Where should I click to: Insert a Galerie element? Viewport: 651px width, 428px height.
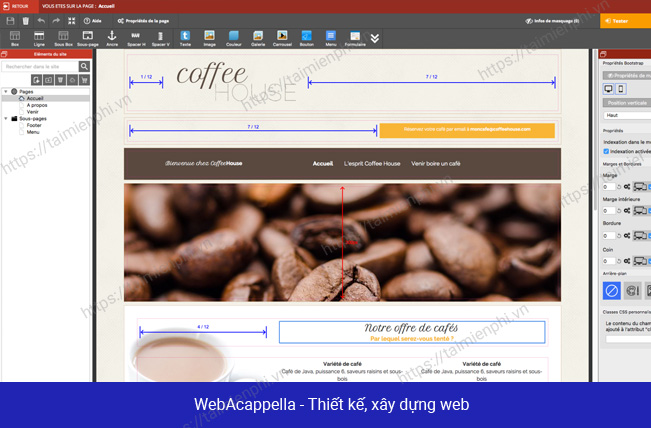(x=258, y=39)
